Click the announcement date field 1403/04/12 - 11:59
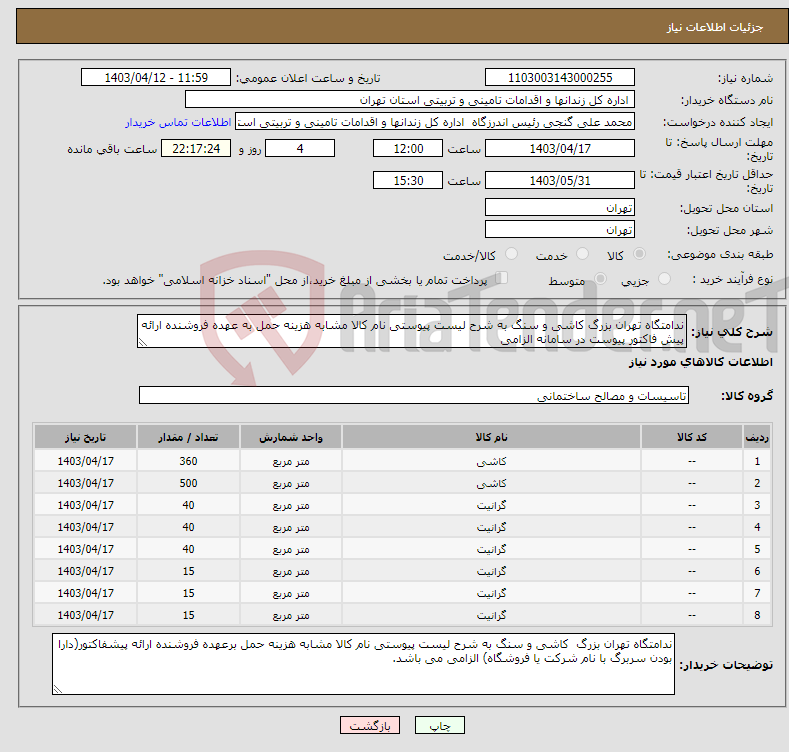 click(155, 78)
